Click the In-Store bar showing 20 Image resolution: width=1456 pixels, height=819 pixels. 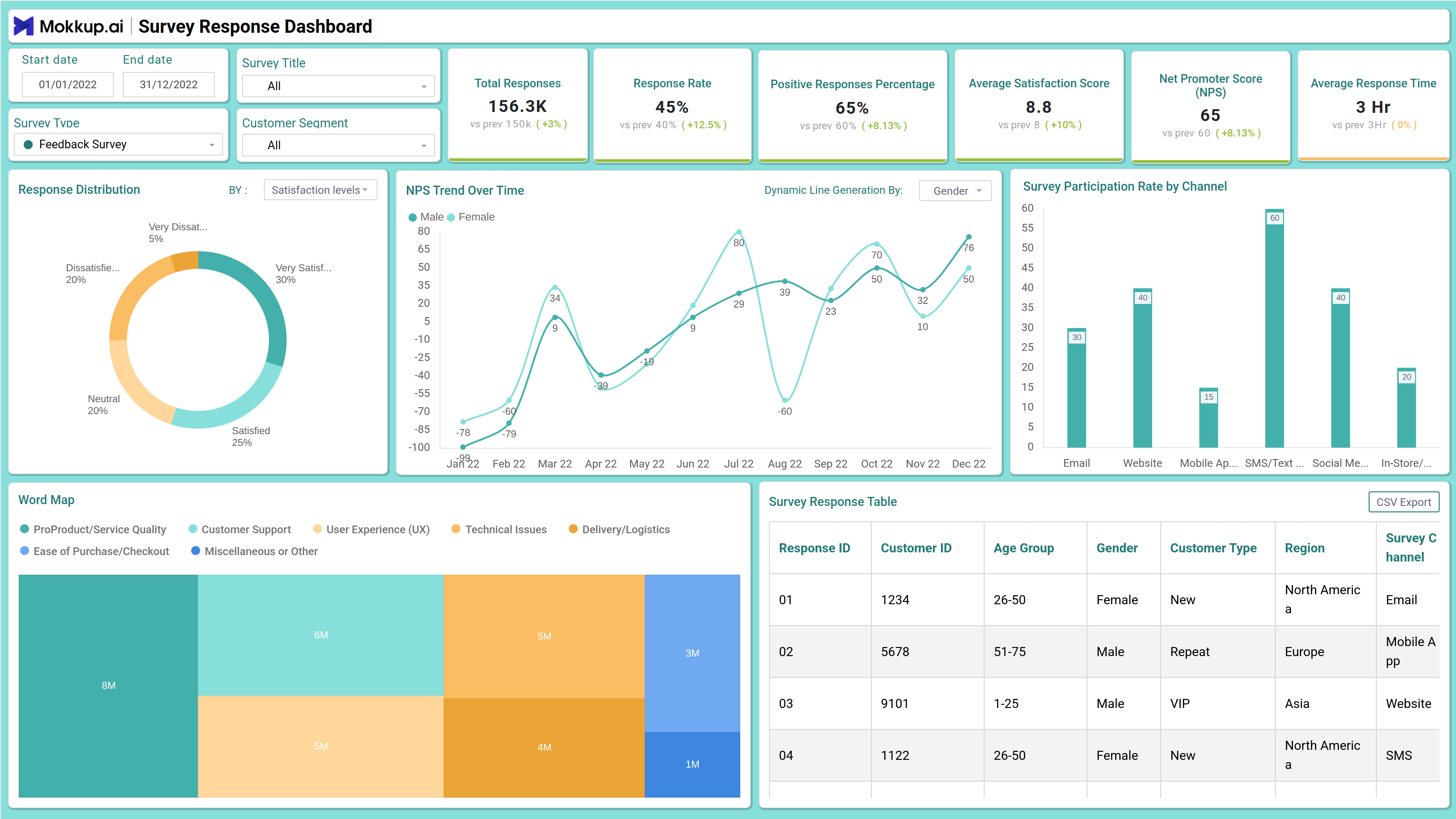[x=1406, y=408]
